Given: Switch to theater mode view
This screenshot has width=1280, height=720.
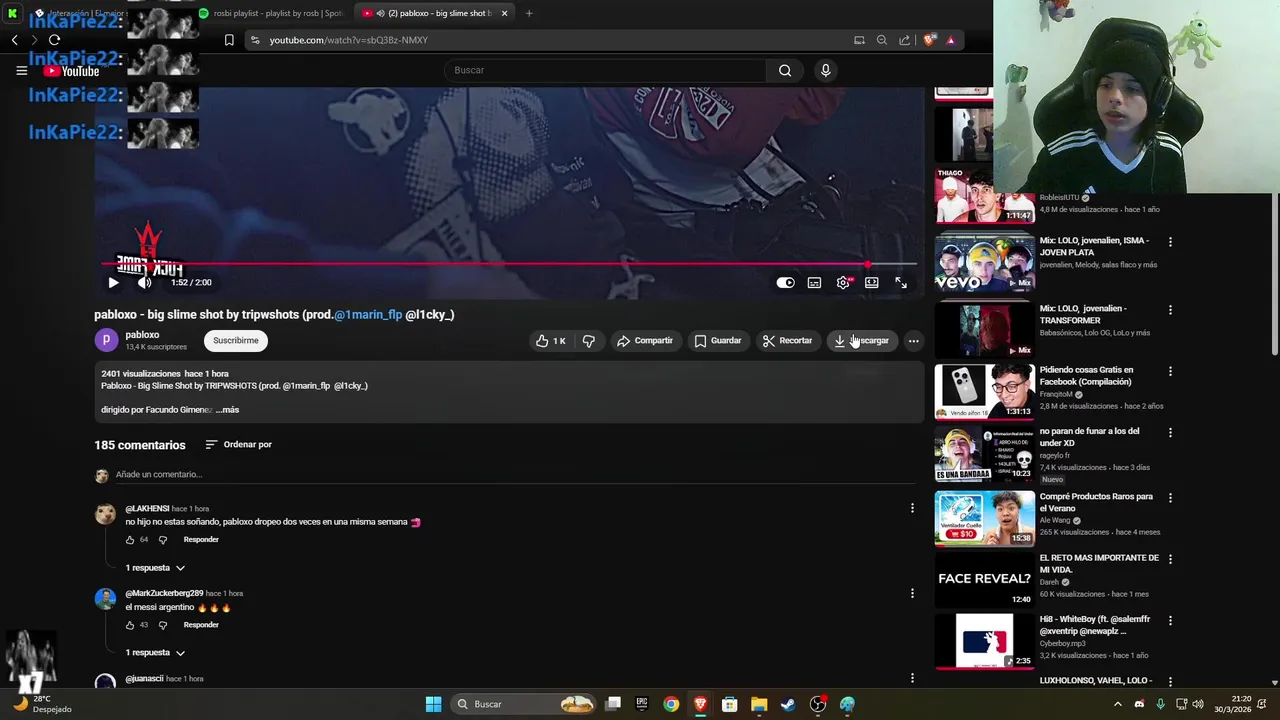Looking at the screenshot, I should coord(872,283).
